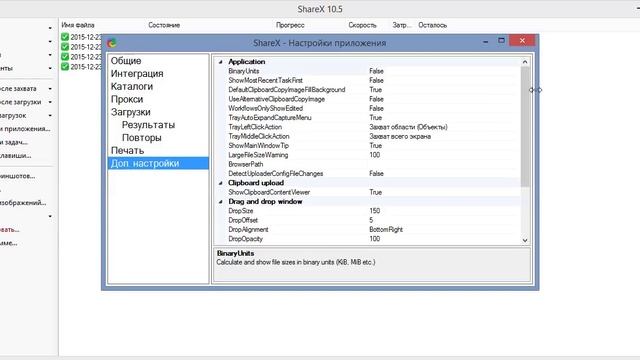The width and height of the screenshot is (640, 360).
Task: Select DefaultClipboardCopyImageFillBackground property
Action: [287, 90]
